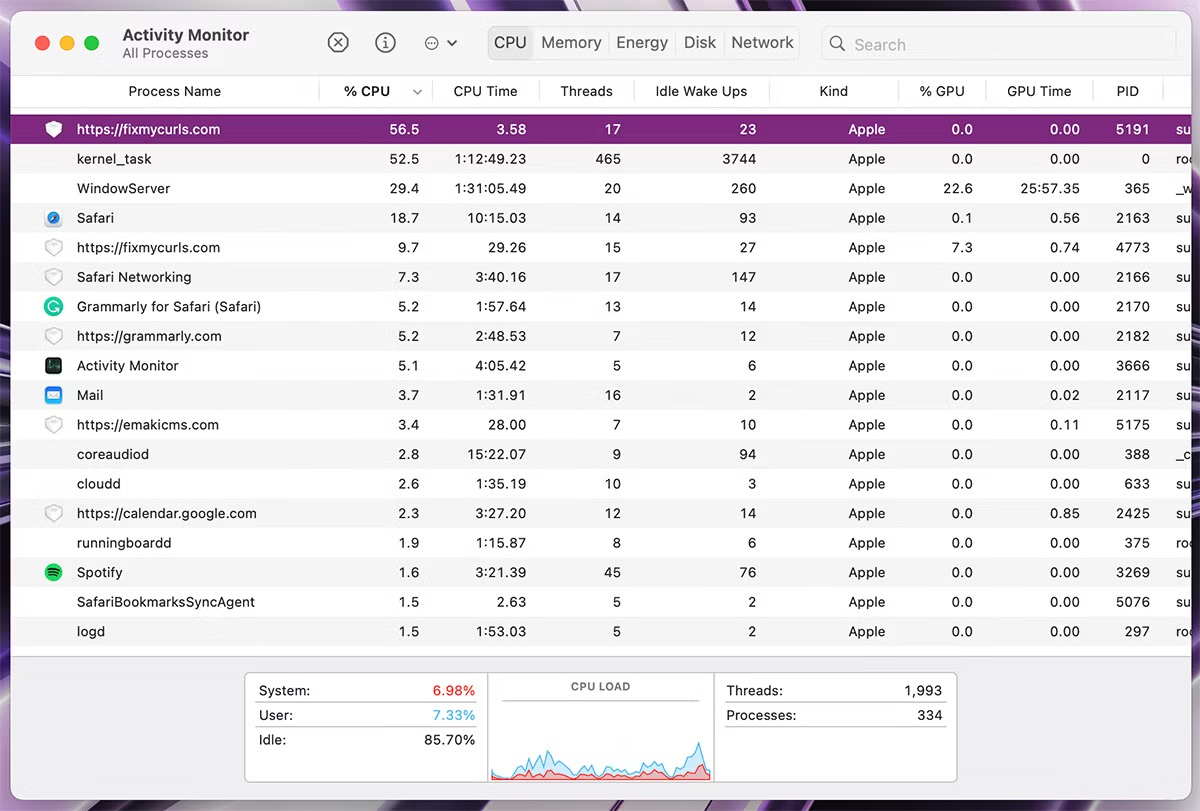Sort by Kind column header

(833, 91)
